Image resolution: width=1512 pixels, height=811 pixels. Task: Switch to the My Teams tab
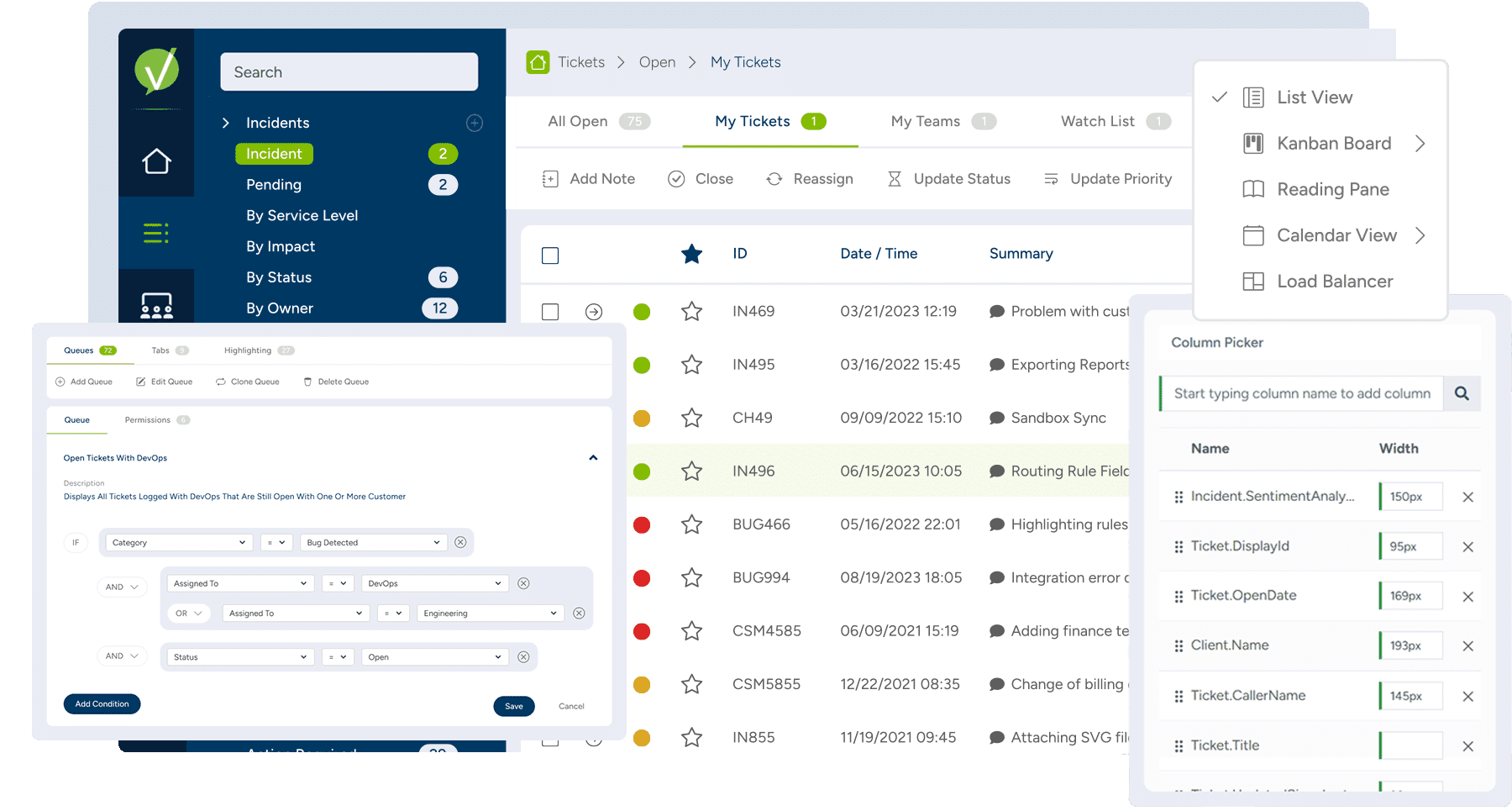click(x=925, y=121)
